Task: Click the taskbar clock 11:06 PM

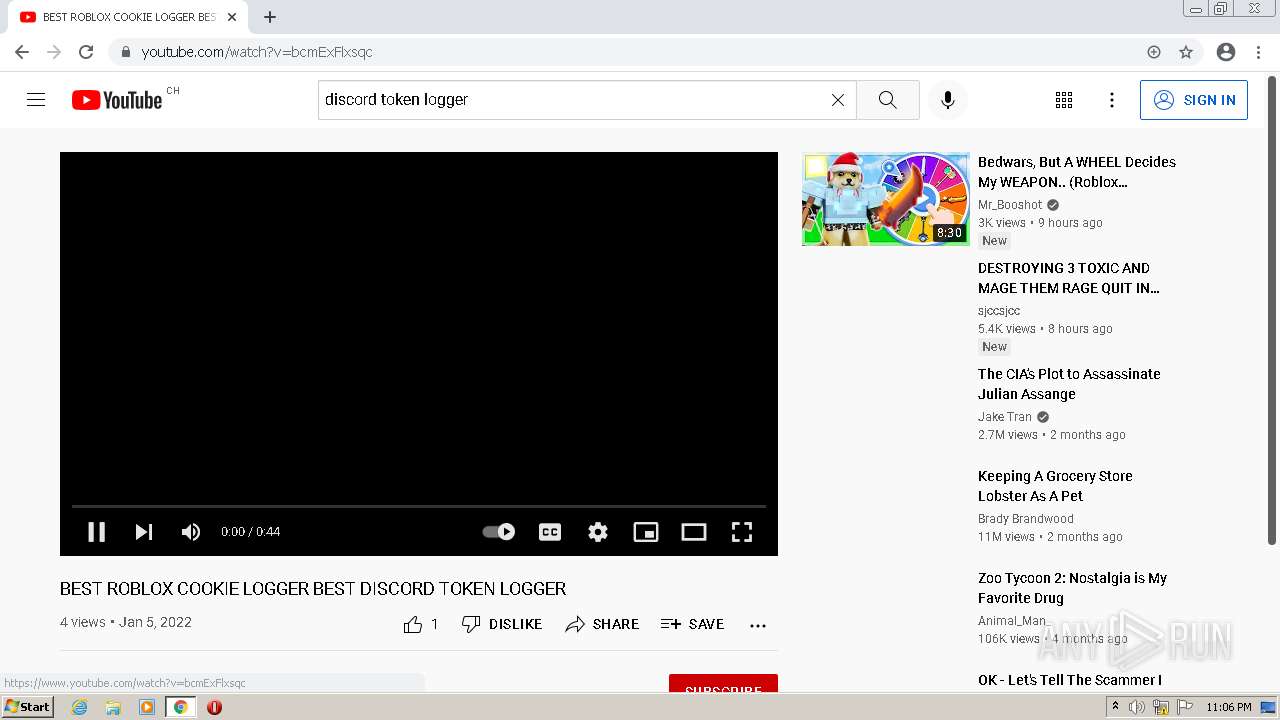Action: pyautogui.click(x=1228, y=707)
